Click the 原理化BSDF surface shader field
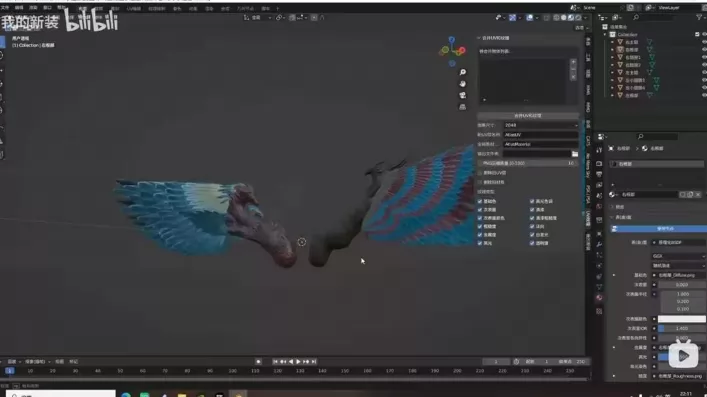 pyautogui.click(x=679, y=242)
